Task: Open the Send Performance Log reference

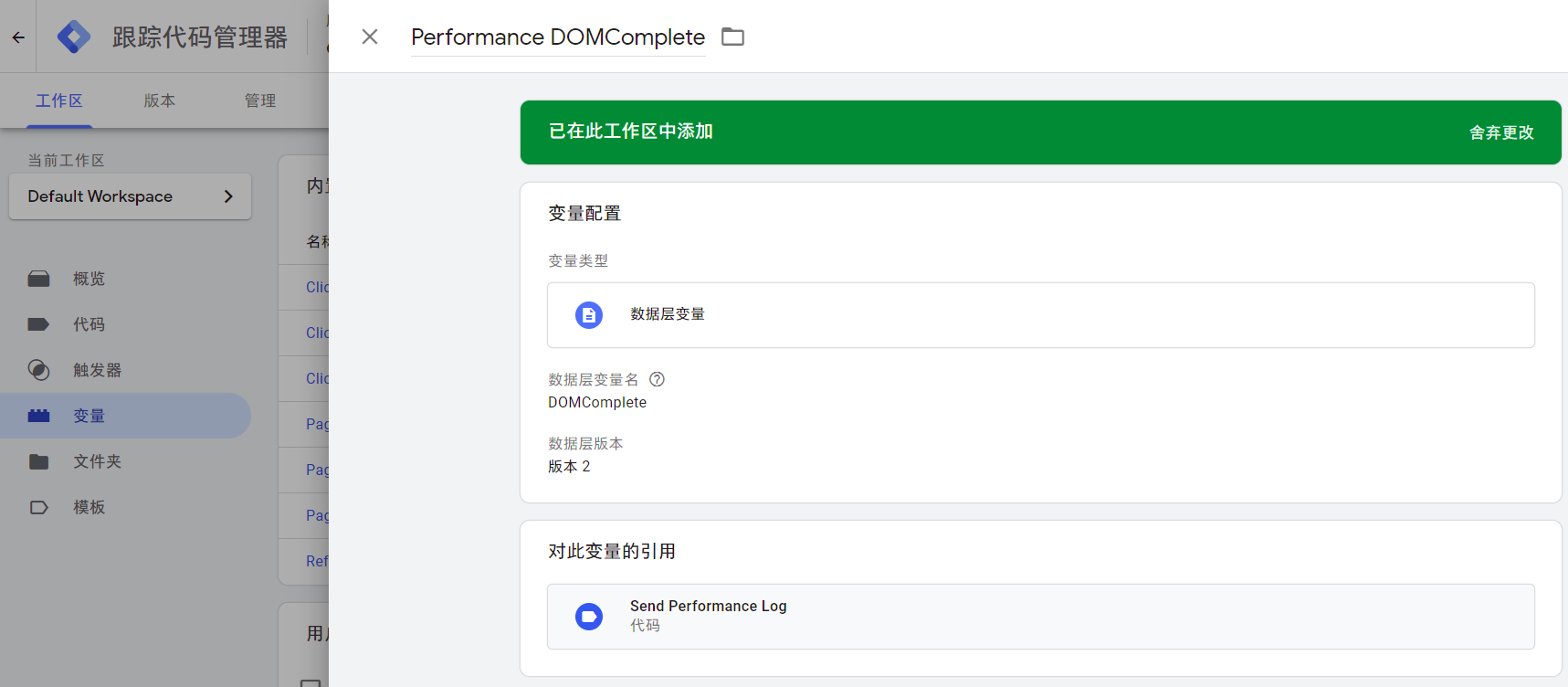Action: point(1041,617)
